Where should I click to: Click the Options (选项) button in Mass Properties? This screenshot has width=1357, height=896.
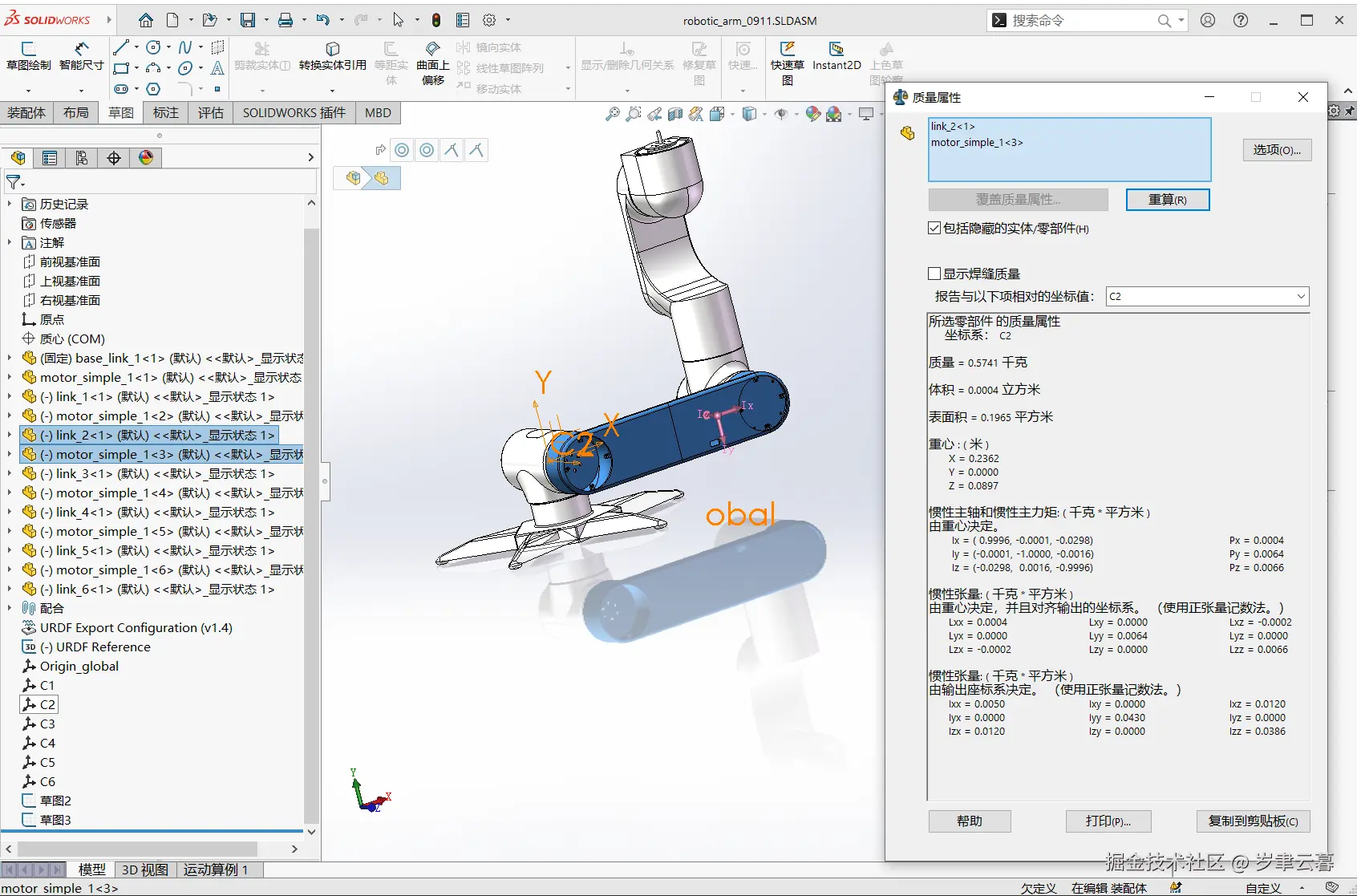pos(1277,150)
